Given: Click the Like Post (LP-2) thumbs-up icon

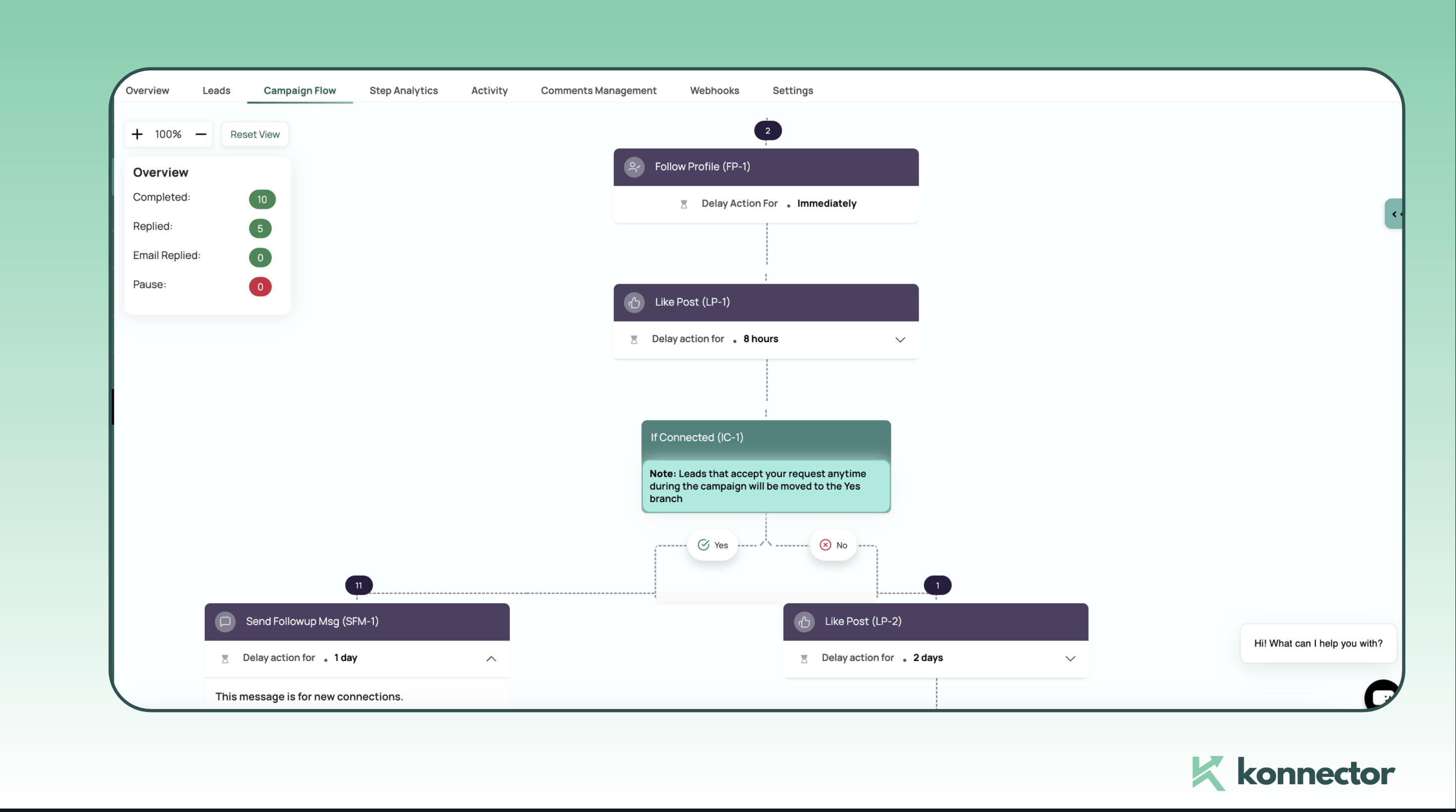Looking at the screenshot, I should tap(804, 622).
